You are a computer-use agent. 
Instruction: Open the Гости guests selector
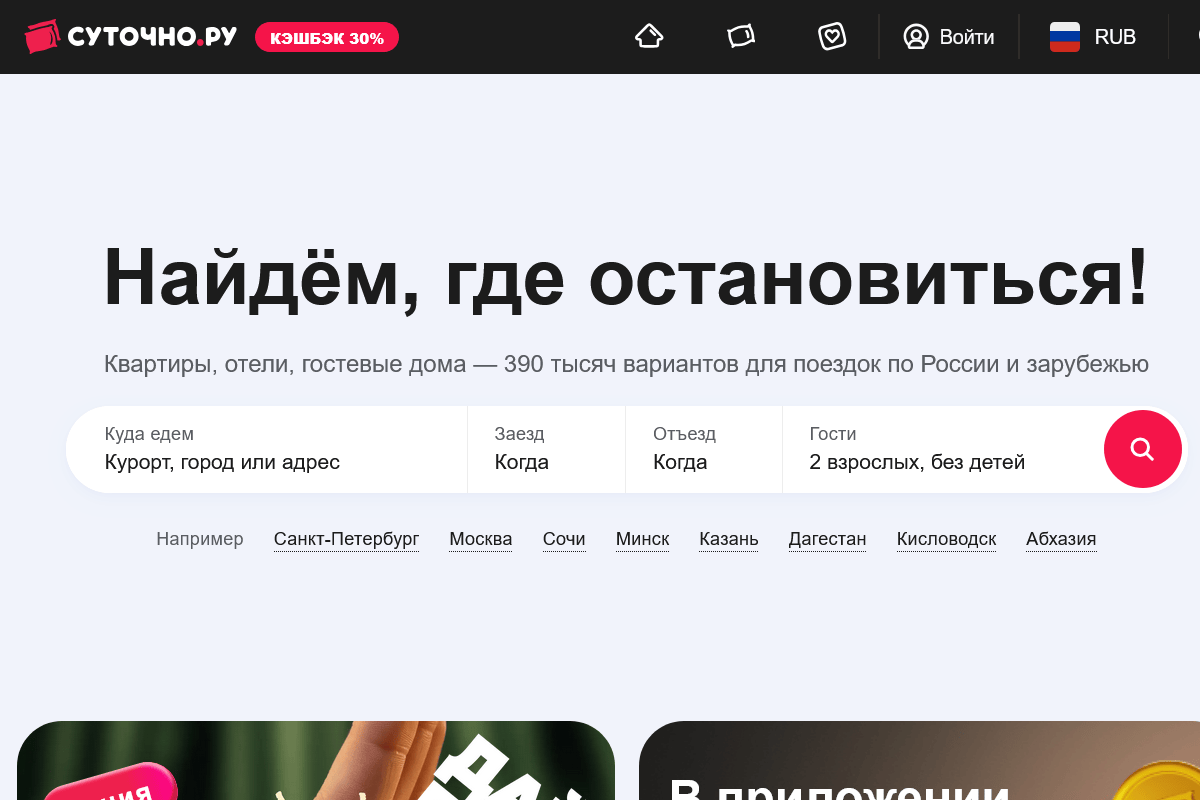point(943,449)
